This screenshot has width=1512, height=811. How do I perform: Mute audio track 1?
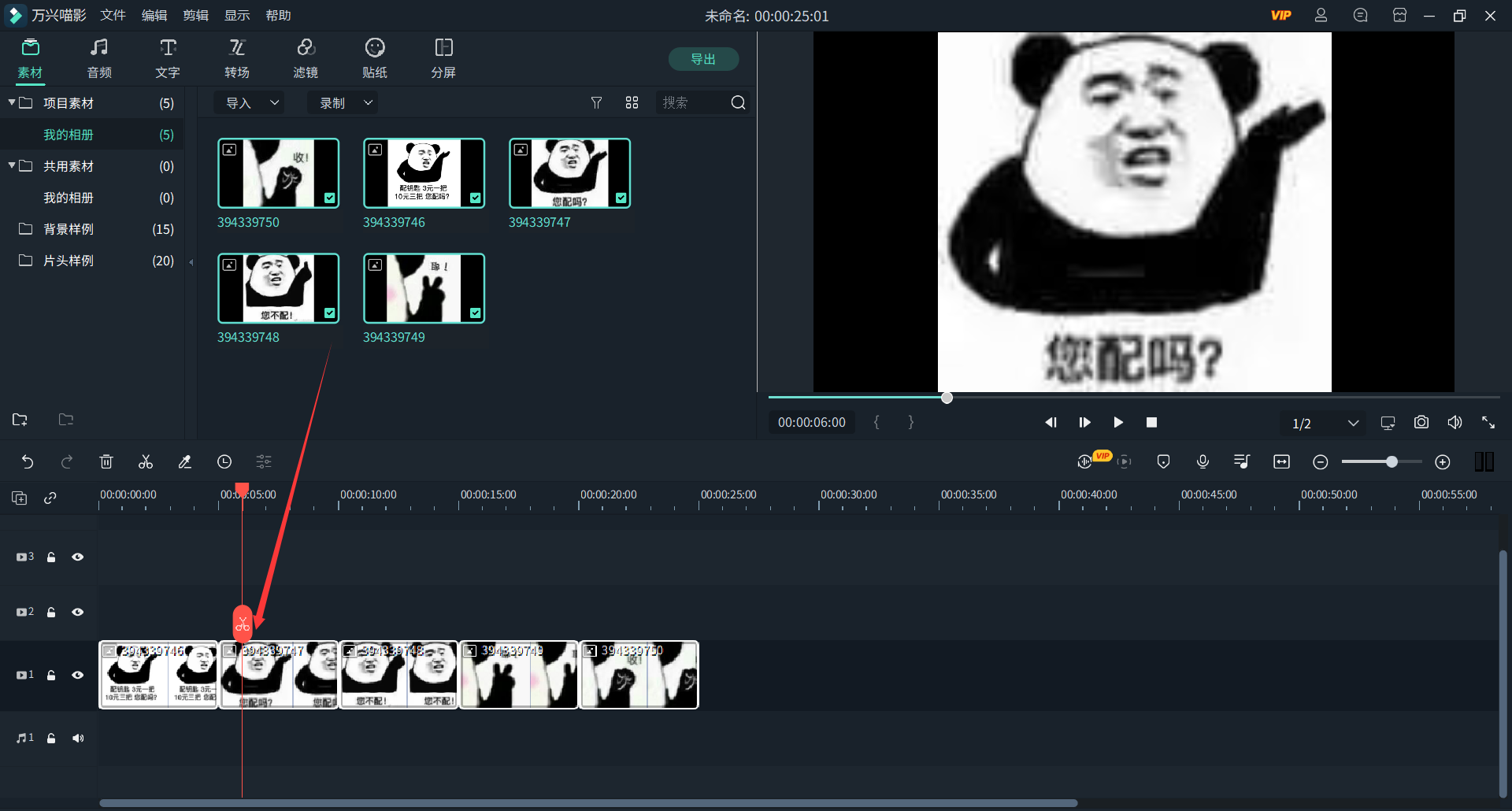click(78, 738)
